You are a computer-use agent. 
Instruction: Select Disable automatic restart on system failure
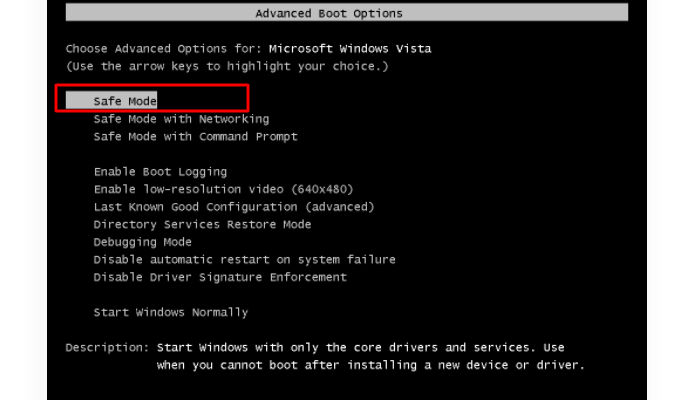tap(244, 259)
